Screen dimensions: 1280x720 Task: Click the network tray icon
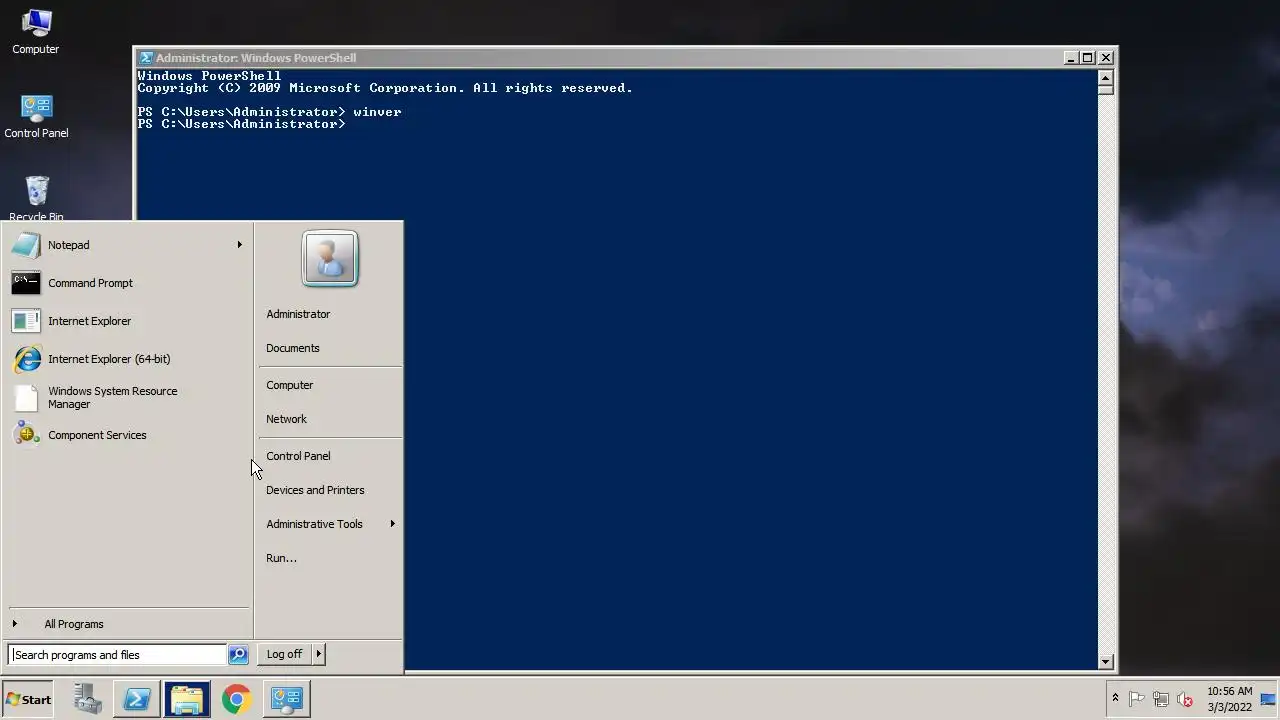pyautogui.click(x=1161, y=700)
